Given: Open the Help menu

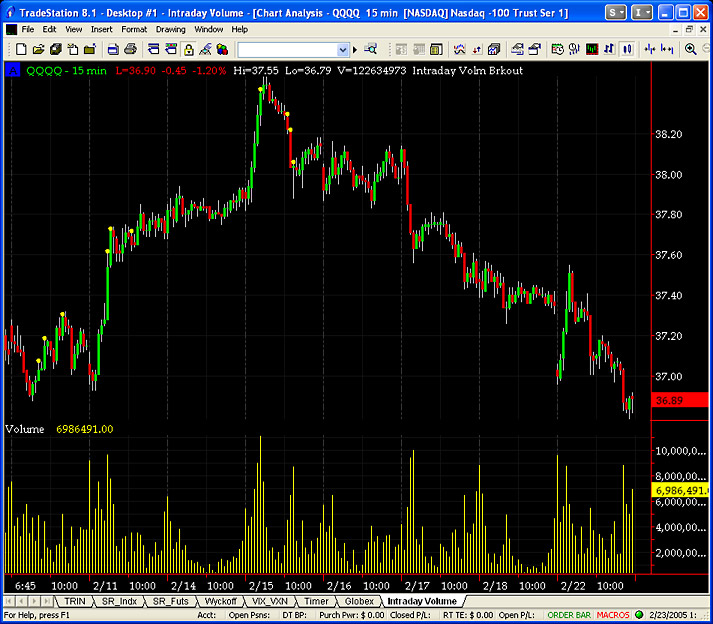Looking at the screenshot, I should [240, 30].
